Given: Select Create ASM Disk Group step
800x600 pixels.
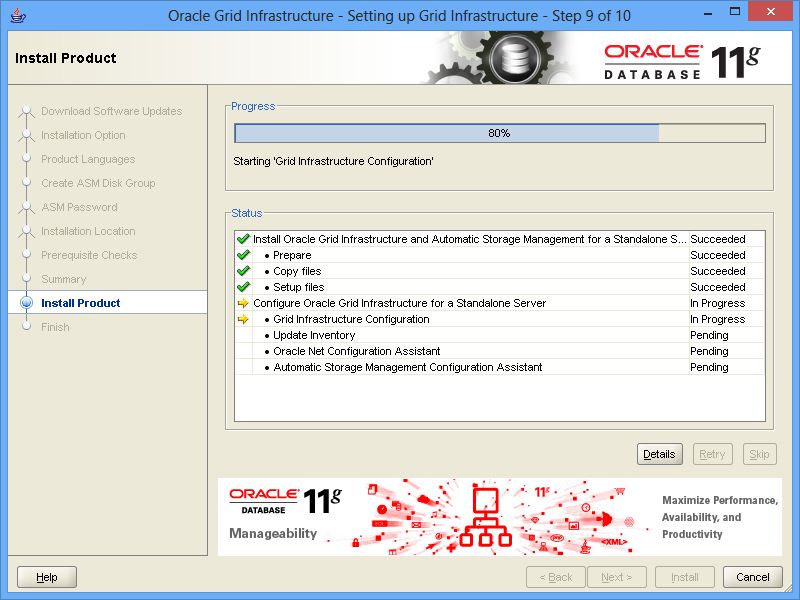Looking at the screenshot, I should pyautogui.click(x=98, y=183).
